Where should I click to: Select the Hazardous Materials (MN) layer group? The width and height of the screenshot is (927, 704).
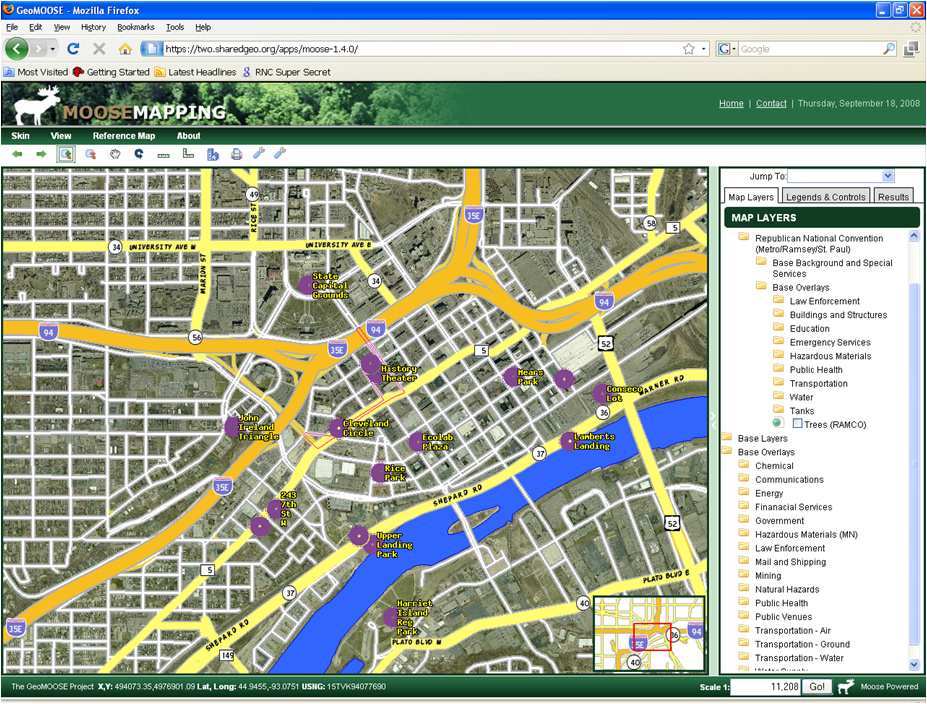(806, 534)
